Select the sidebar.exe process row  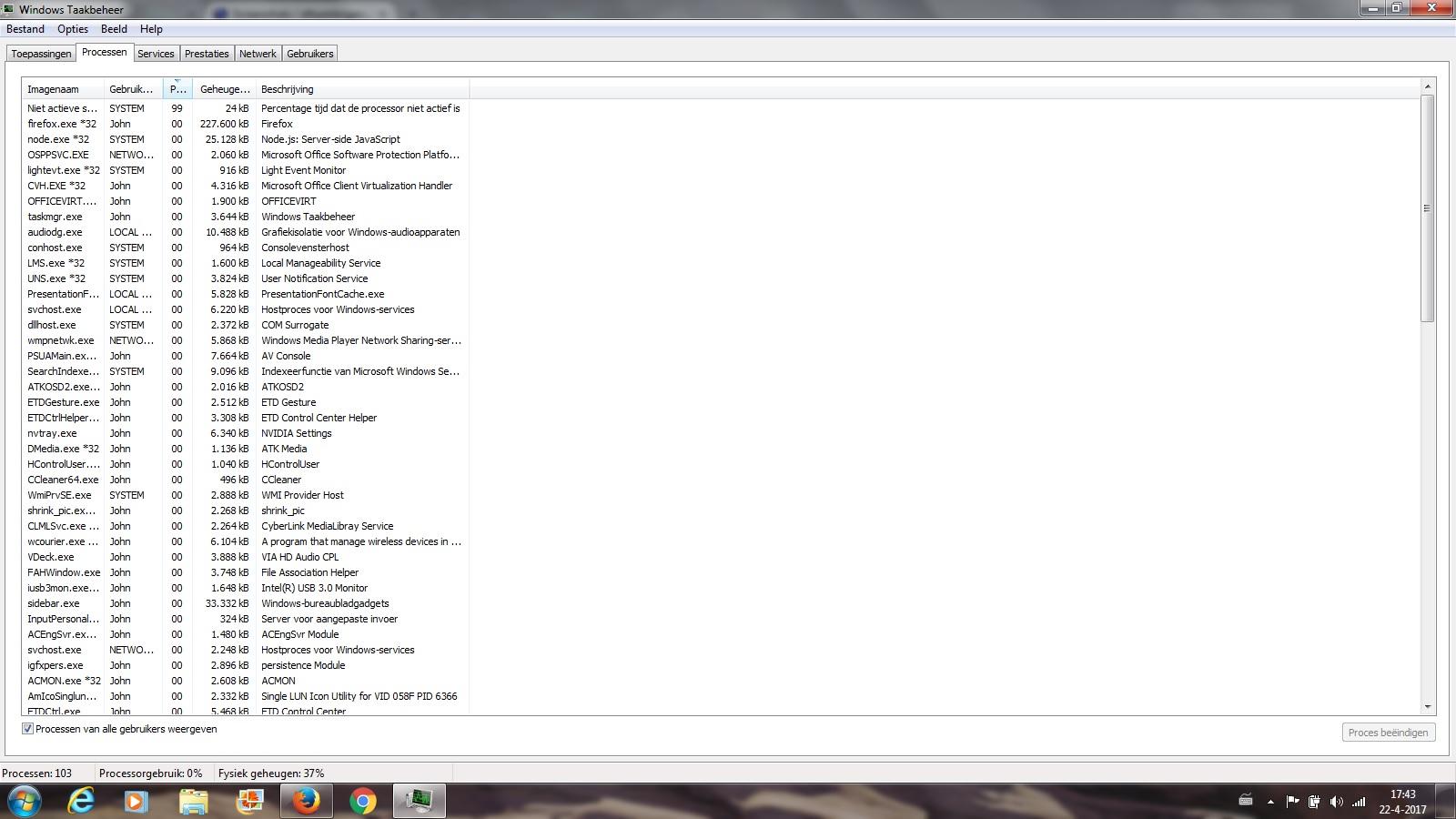246,603
